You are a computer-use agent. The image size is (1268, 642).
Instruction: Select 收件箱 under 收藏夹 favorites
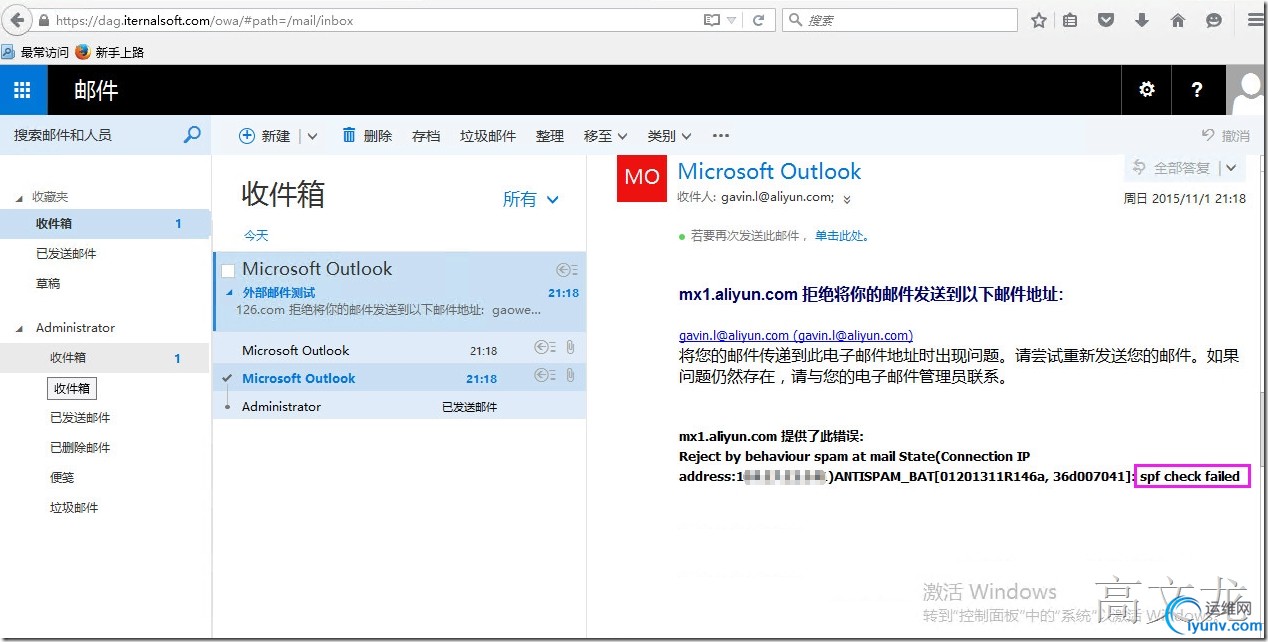(106, 224)
